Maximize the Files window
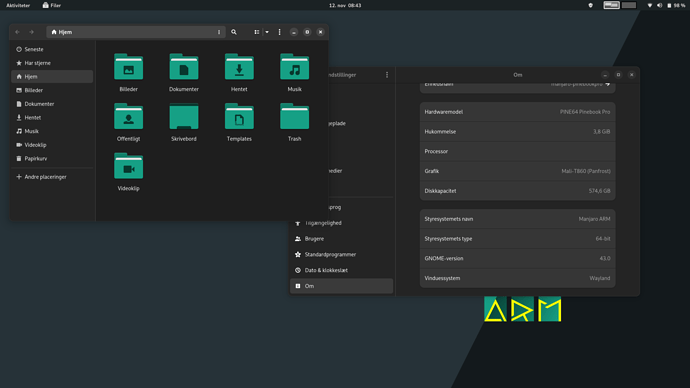690x388 pixels. [307, 32]
